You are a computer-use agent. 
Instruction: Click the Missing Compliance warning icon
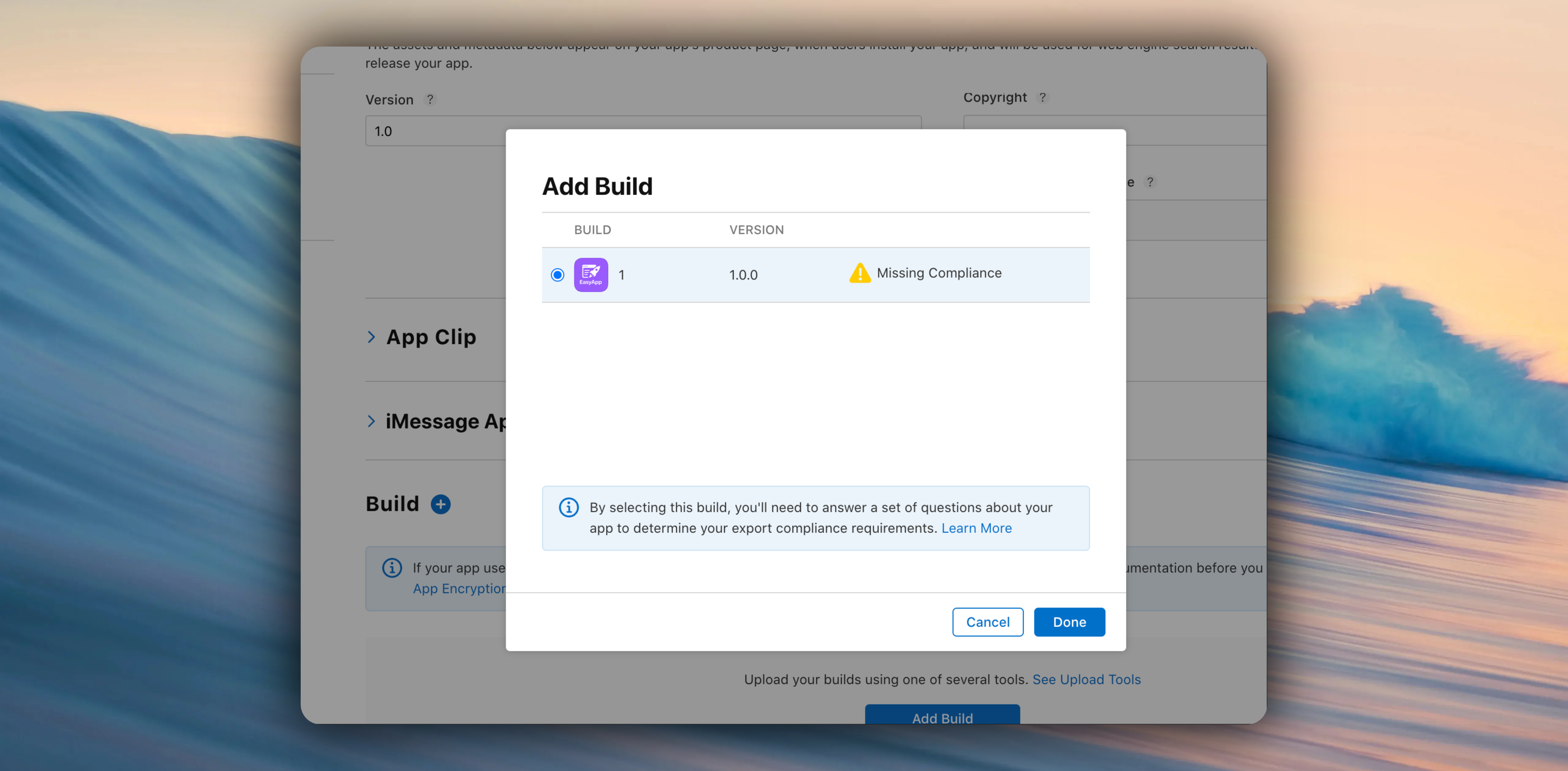pyautogui.click(x=860, y=273)
